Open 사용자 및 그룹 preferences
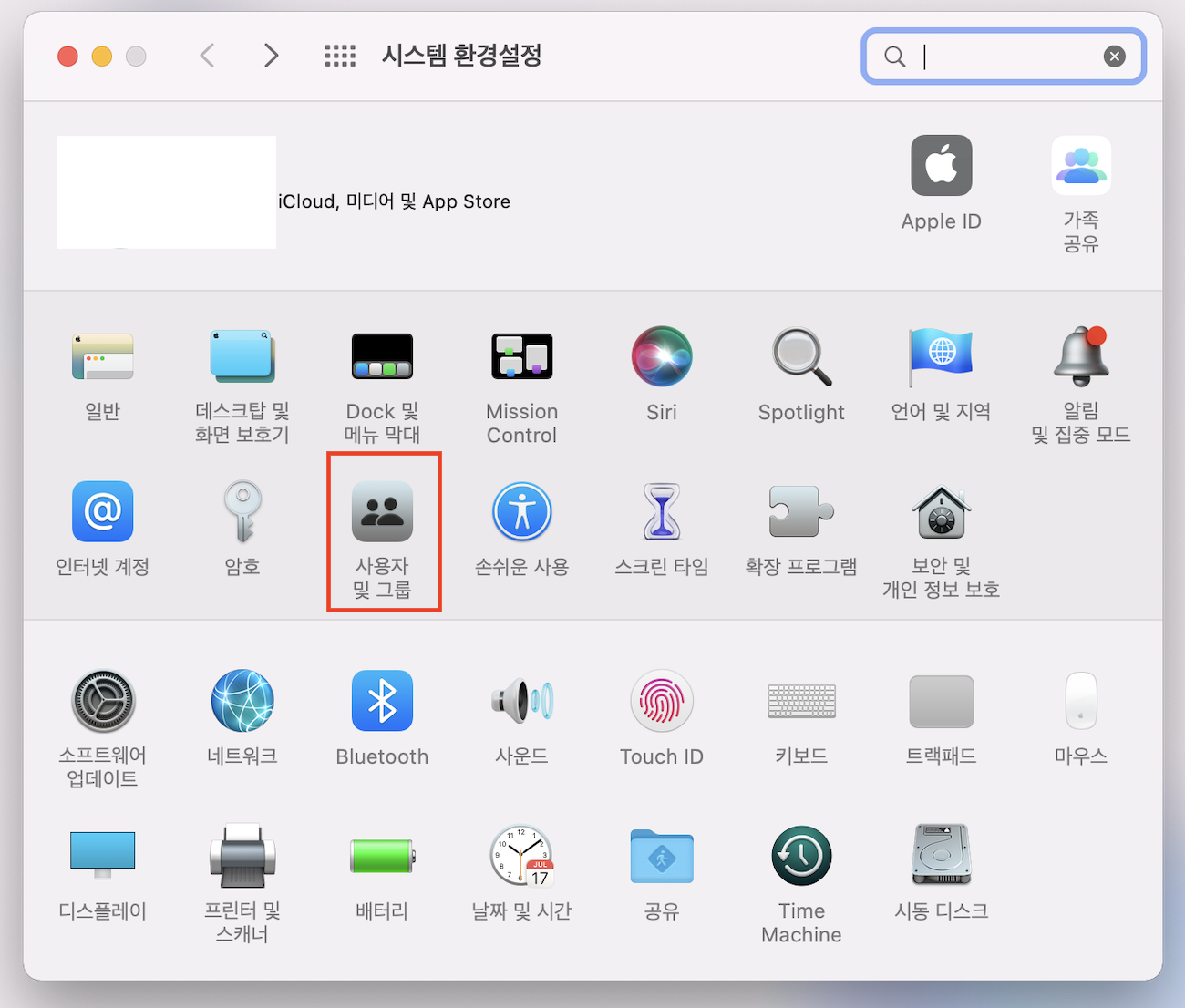The height and width of the screenshot is (1008, 1185). click(382, 511)
